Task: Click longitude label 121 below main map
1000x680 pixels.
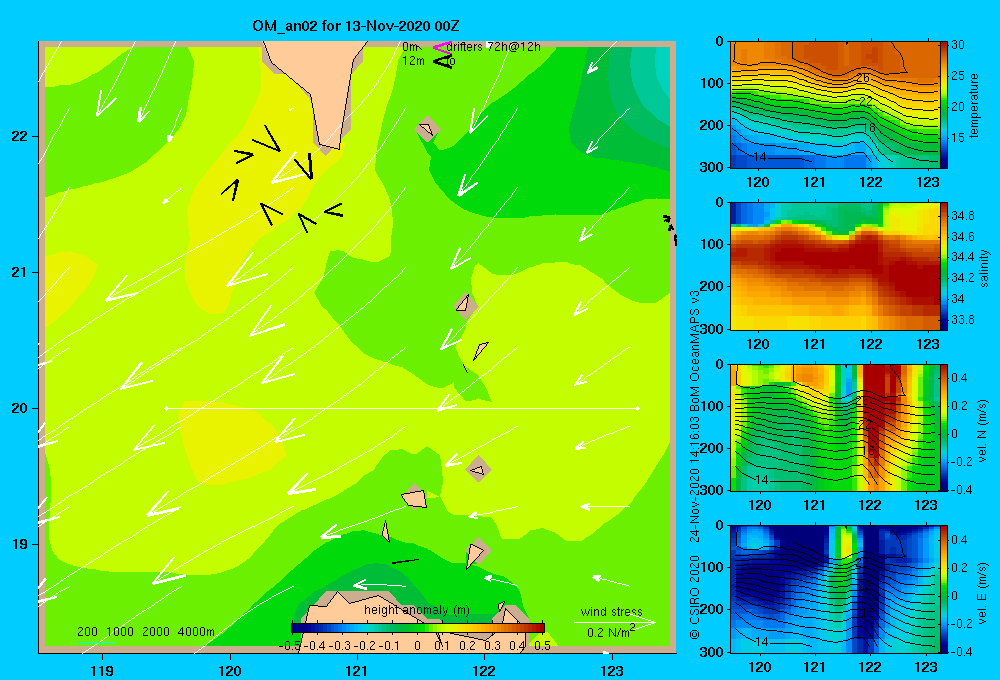Action: (357, 670)
